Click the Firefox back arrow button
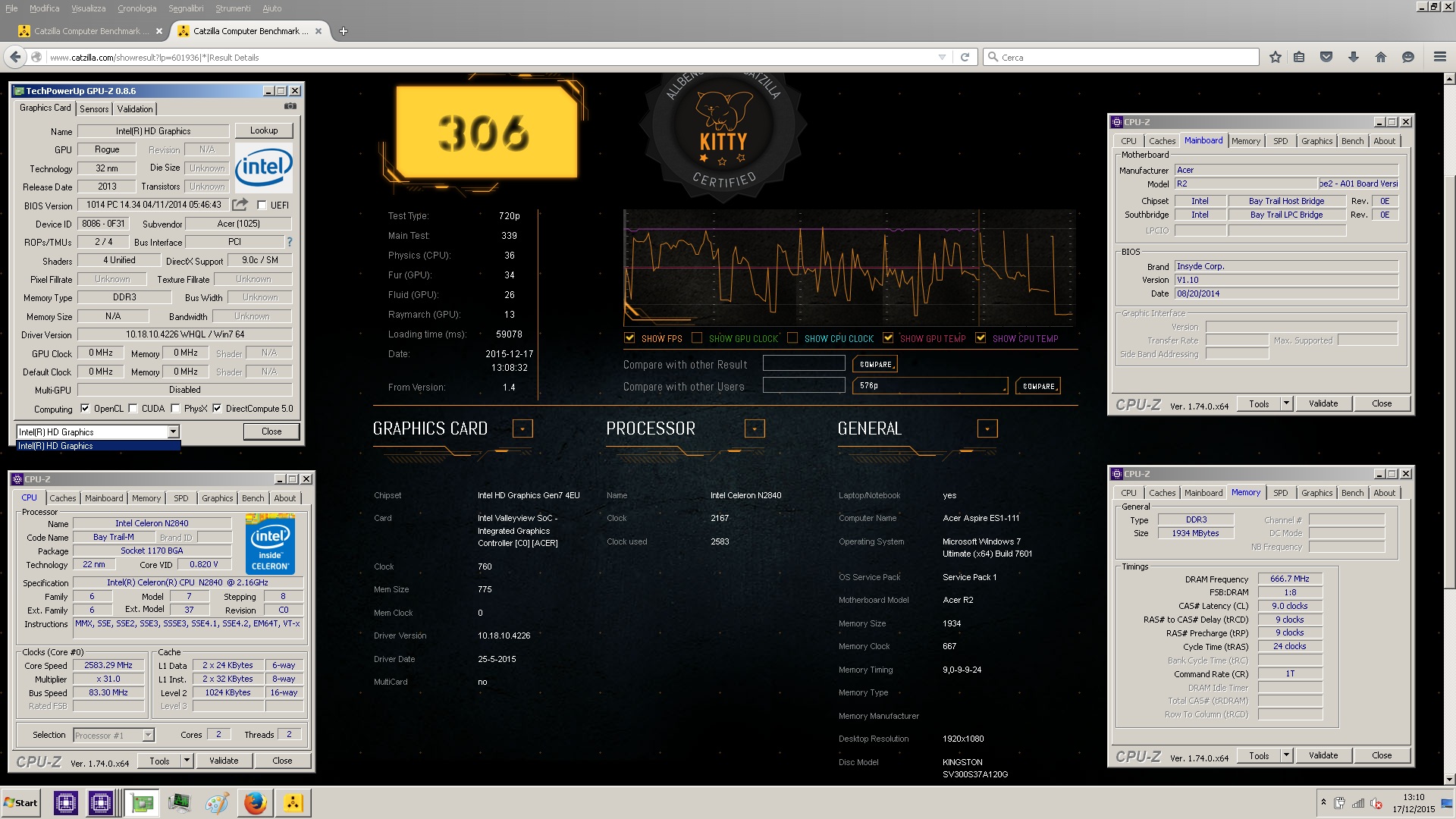Image resolution: width=1456 pixels, height=819 pixels. (x=15, y=57)
